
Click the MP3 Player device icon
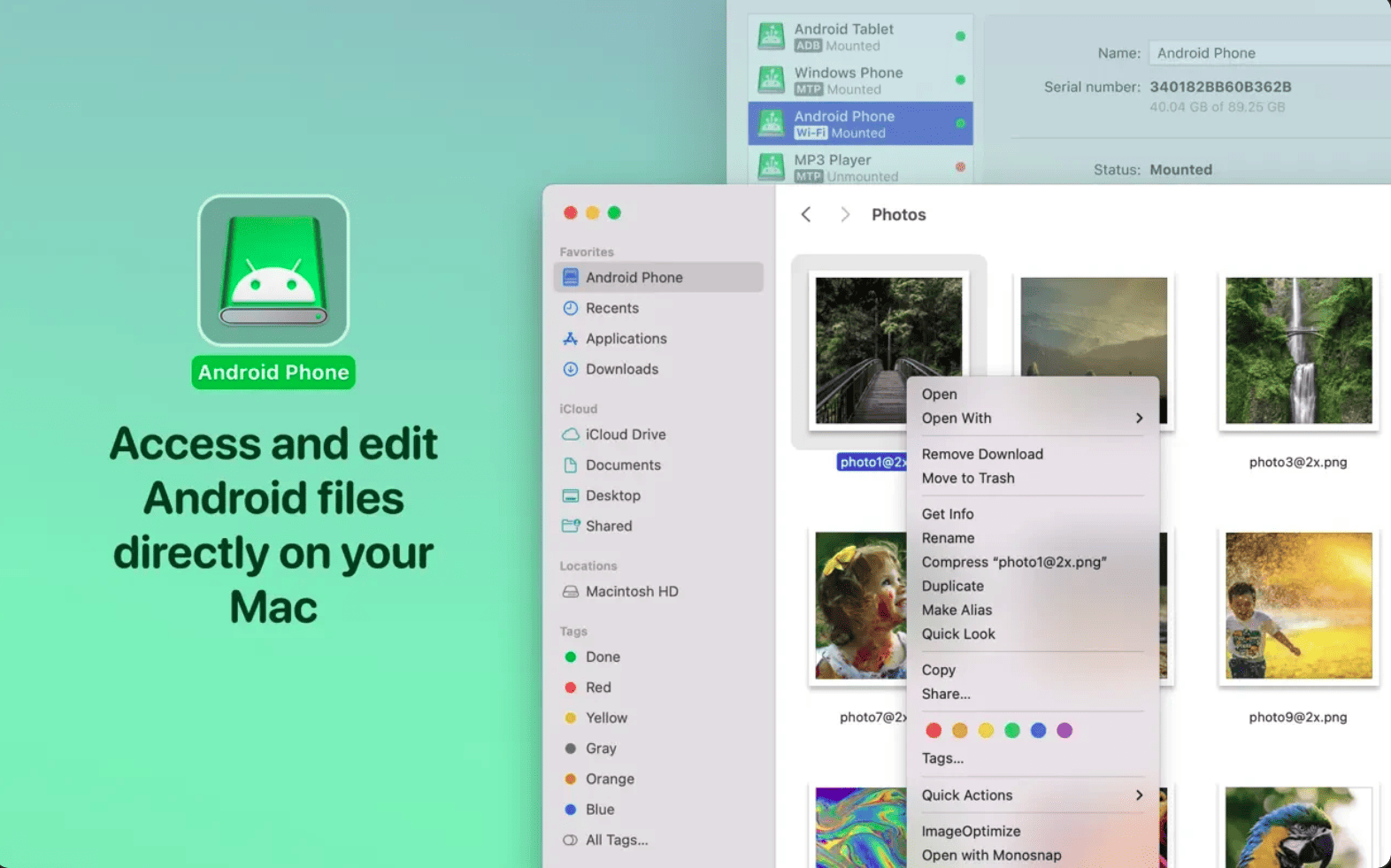click(771, 166)
